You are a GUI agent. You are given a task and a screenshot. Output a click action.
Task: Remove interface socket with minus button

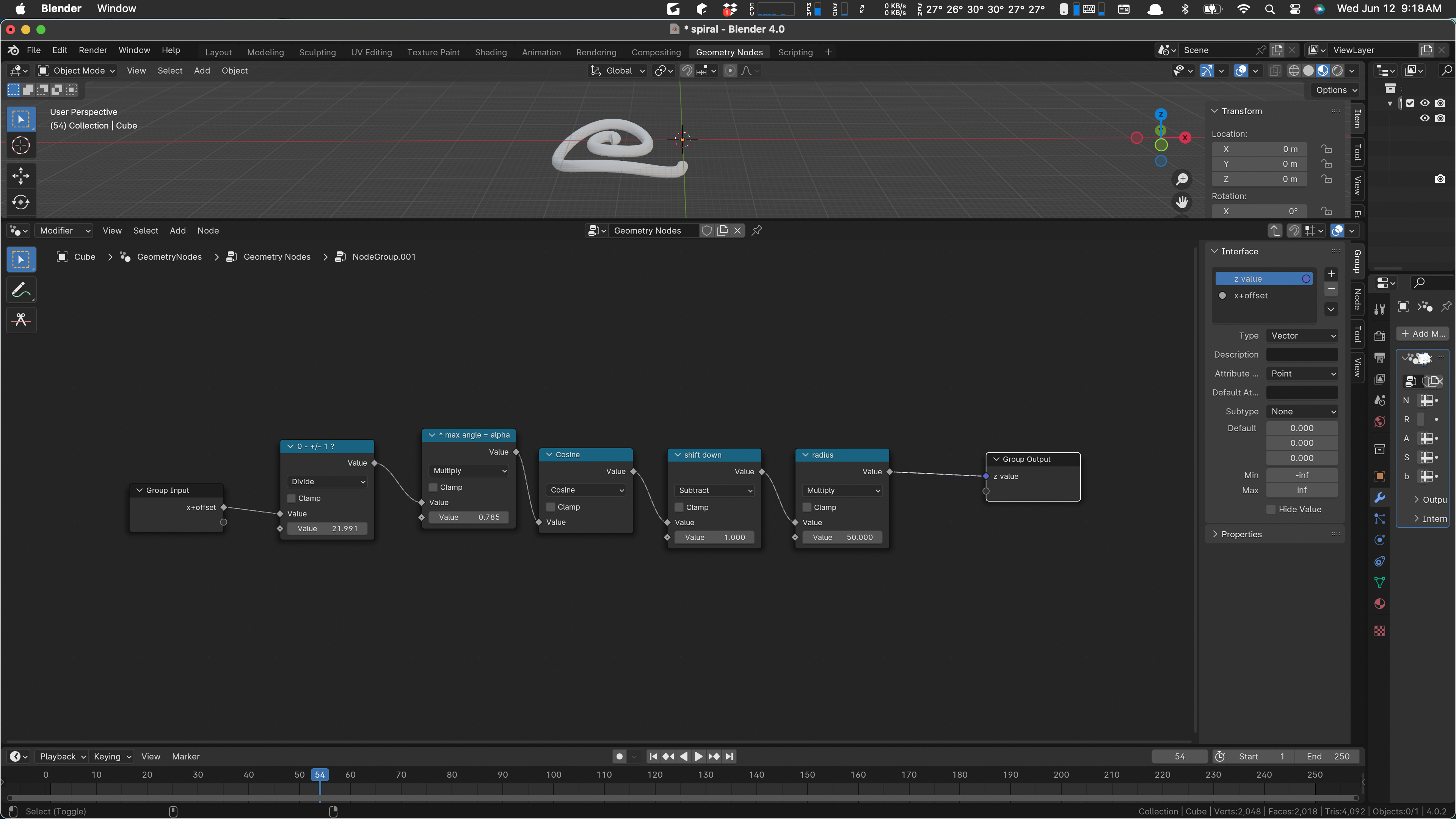[x=1331, y=289]
